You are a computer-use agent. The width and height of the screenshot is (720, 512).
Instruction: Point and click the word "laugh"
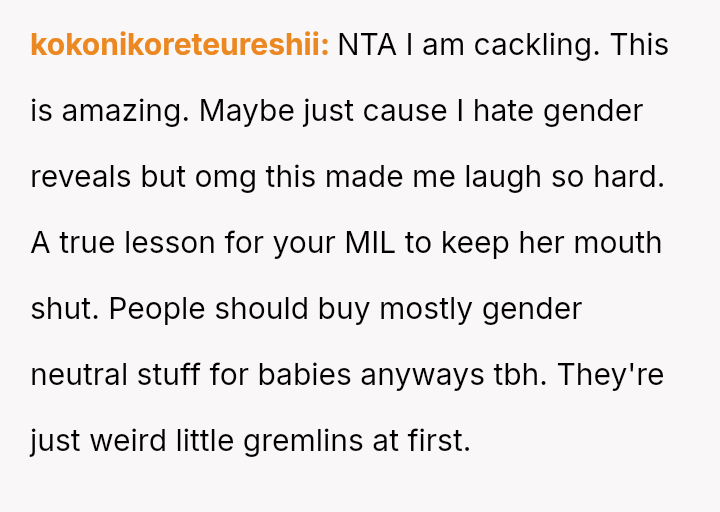point(504,177)
